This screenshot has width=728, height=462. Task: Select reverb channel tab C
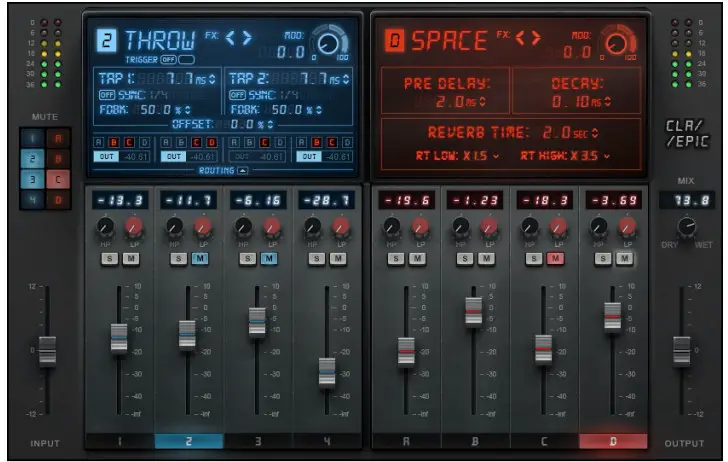(x=544, y=441)
